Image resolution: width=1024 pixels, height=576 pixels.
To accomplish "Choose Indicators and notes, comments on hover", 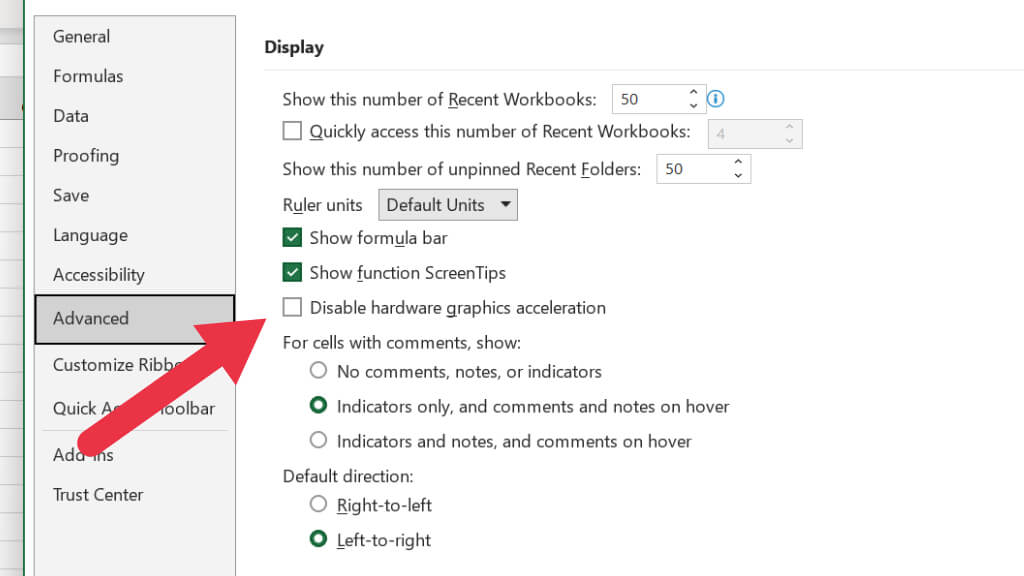I will (x=319, y=440).
